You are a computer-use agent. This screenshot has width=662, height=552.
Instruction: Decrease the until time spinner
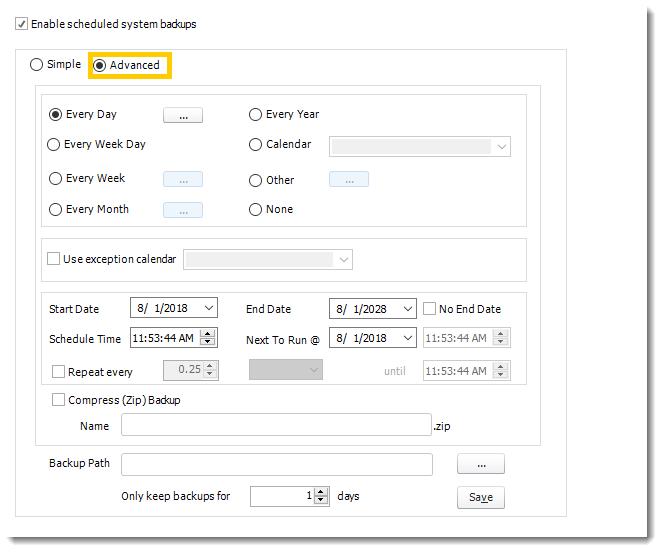[x=501, y=375]
